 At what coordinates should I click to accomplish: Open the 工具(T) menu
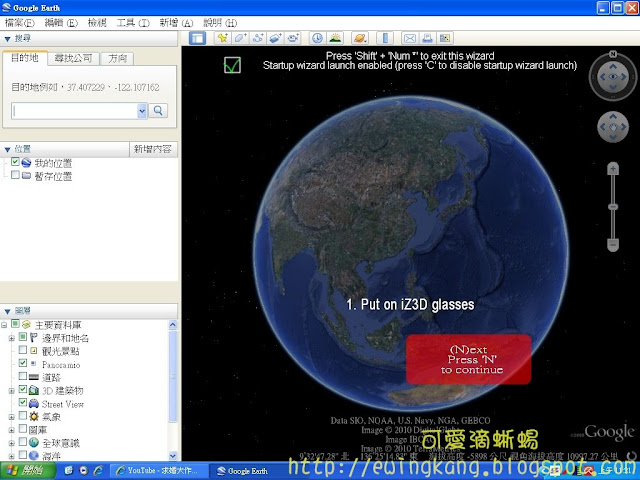pos(133,23)
